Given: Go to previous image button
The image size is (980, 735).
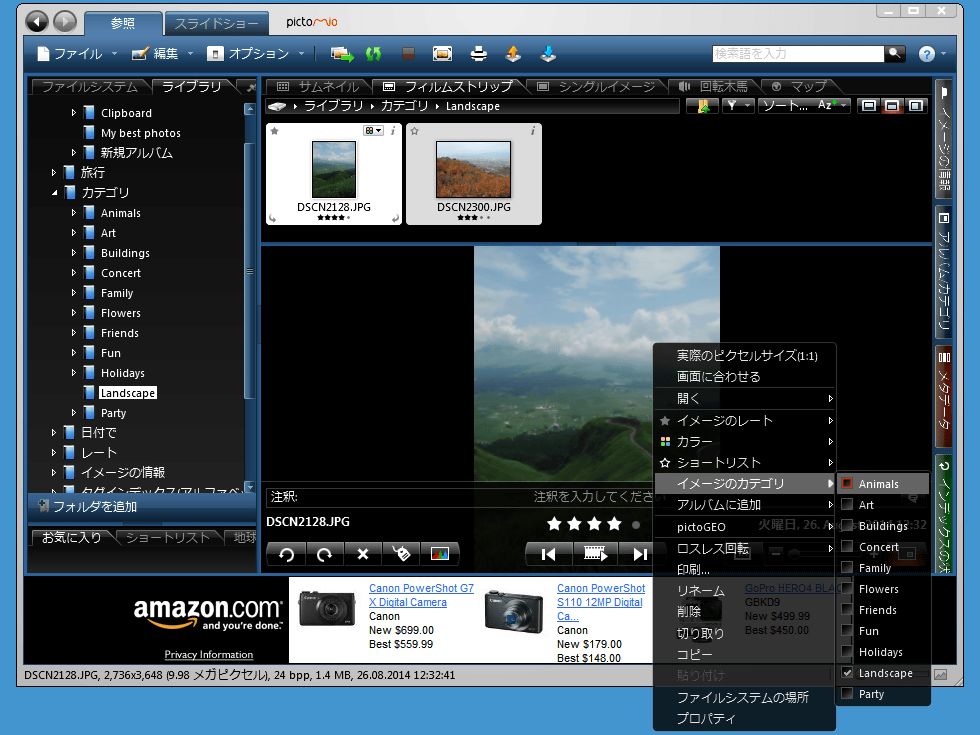Looking at the screenshot, I should tap(549, 554).
